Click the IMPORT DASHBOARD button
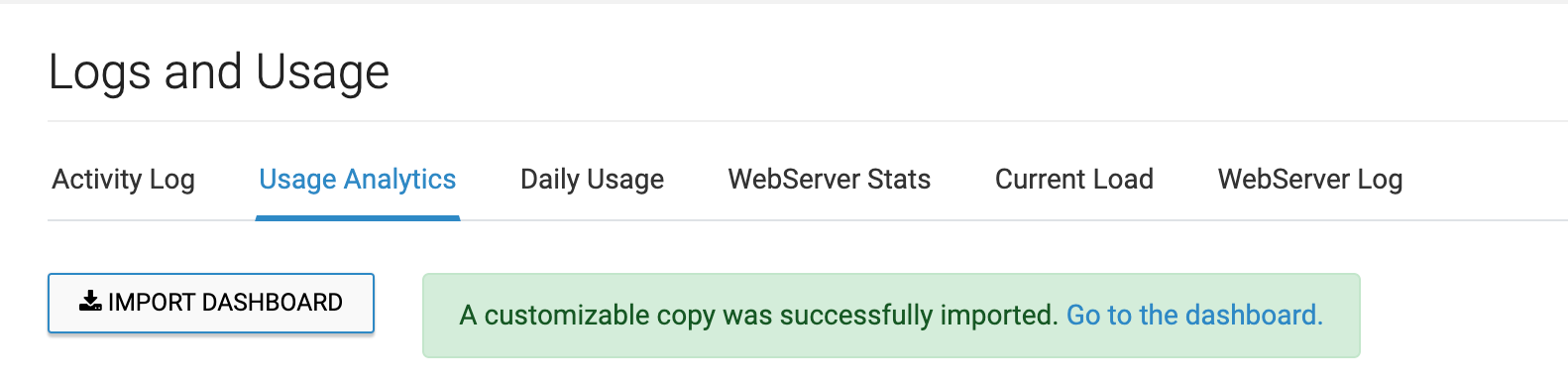1568x389 pixels. point(211,303)
